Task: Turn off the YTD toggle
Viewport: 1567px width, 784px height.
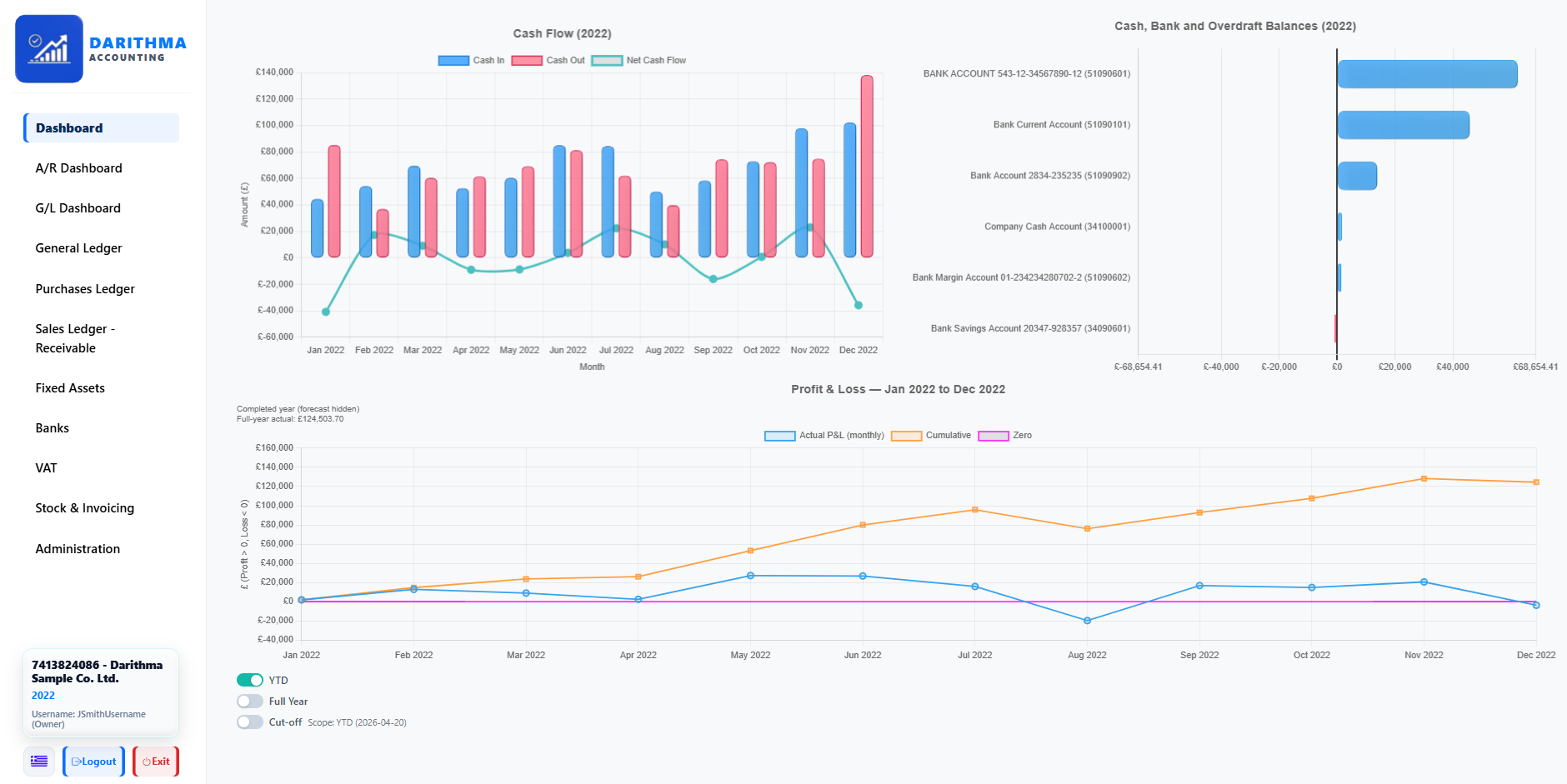Action: tap(250, 680)
